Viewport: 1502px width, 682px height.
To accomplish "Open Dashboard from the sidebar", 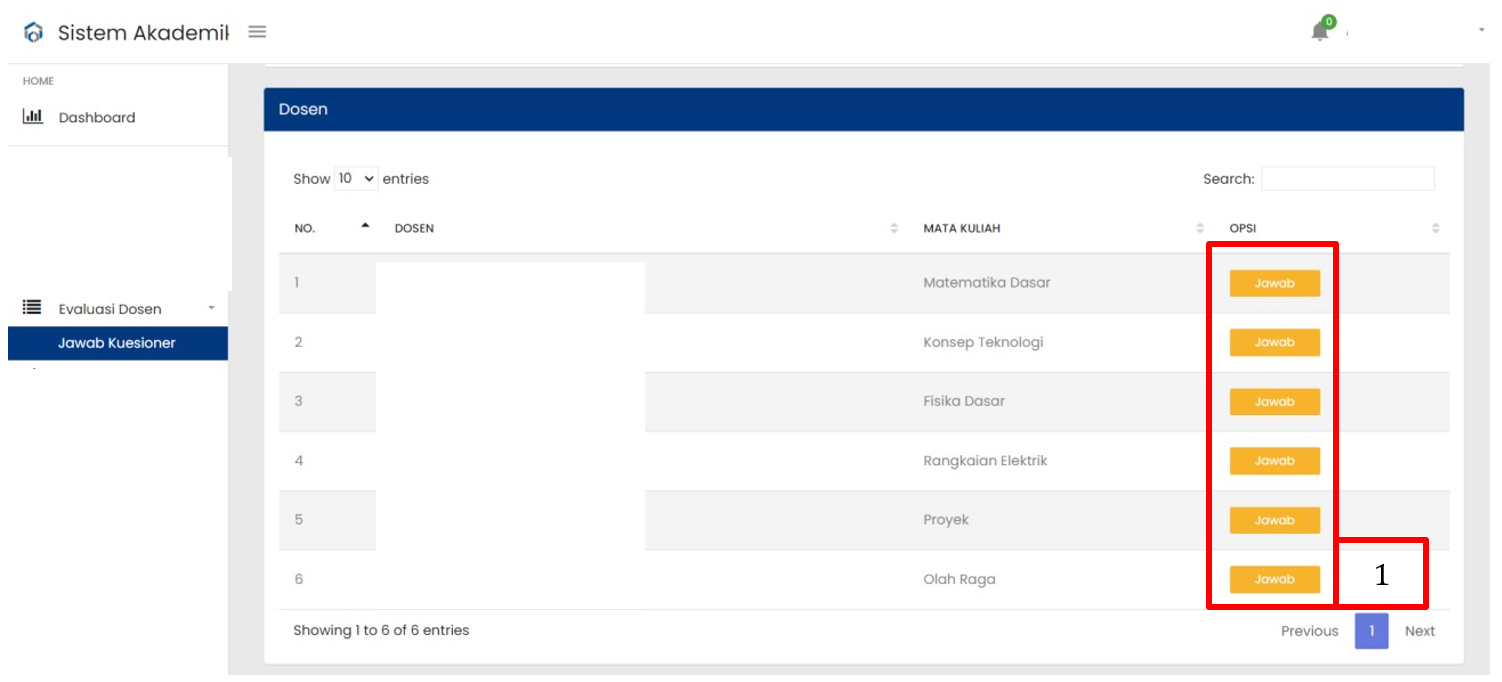I will click(x=96, y=117).
